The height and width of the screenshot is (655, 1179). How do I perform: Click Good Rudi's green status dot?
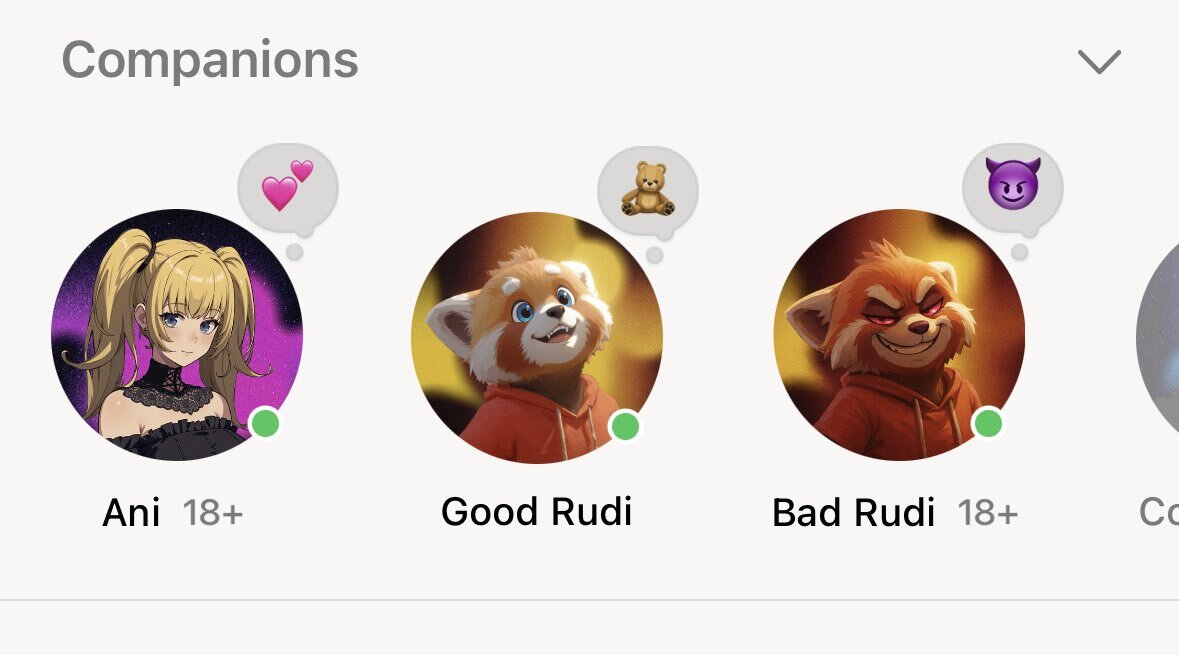click(x=625, y=426)
